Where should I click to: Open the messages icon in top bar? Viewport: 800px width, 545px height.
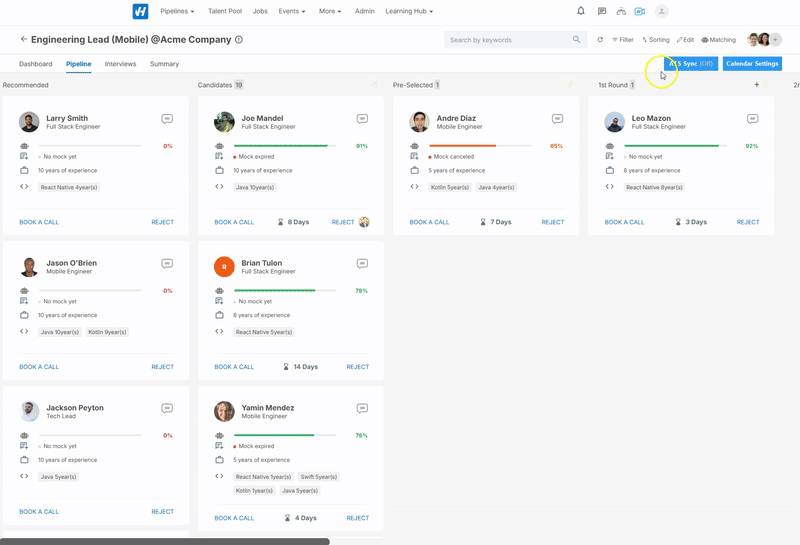coord(601,11)
